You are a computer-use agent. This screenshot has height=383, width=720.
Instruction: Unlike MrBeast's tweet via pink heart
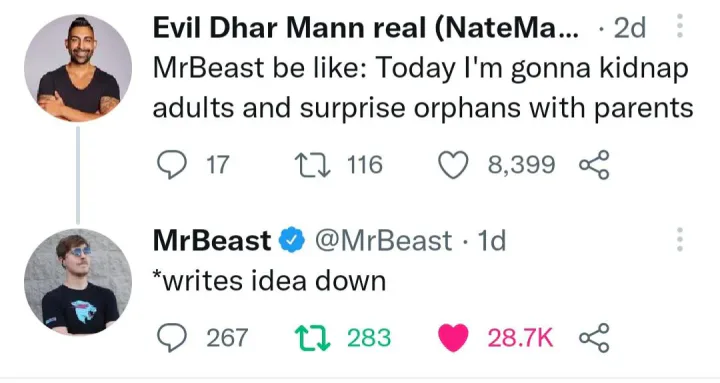(x=453, y=338)
